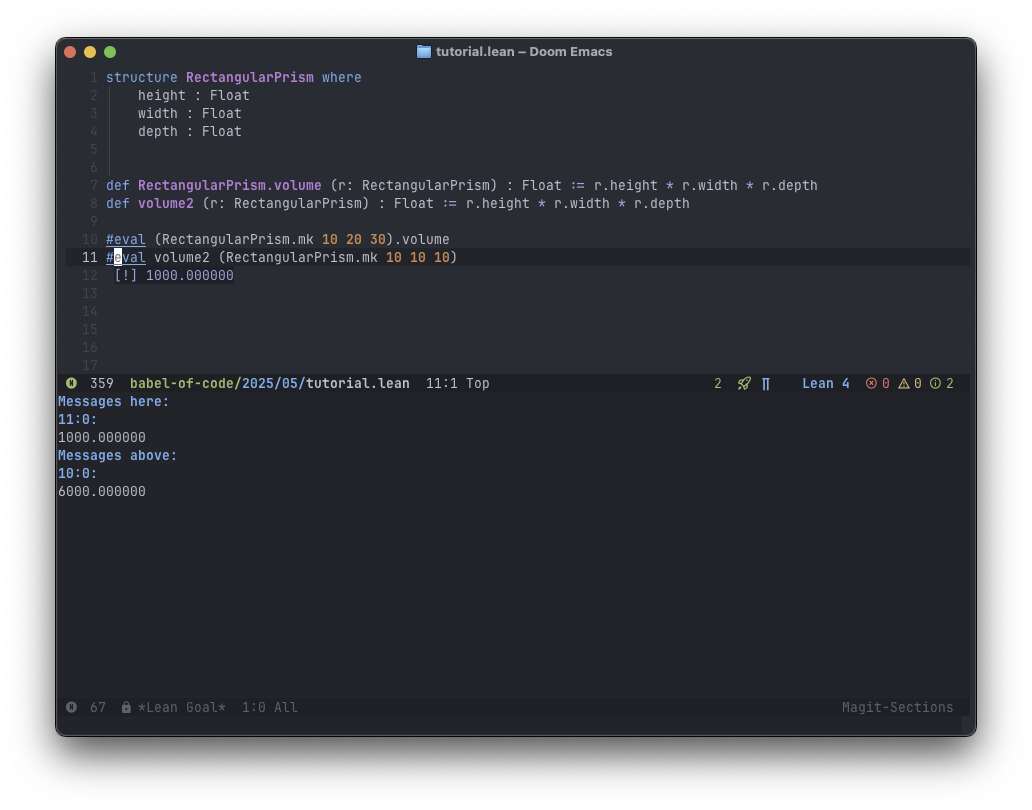Click 'volume2' call on line 11
Image resolution: width=1032 pixels, height=810 pixels.
point(182,257)
